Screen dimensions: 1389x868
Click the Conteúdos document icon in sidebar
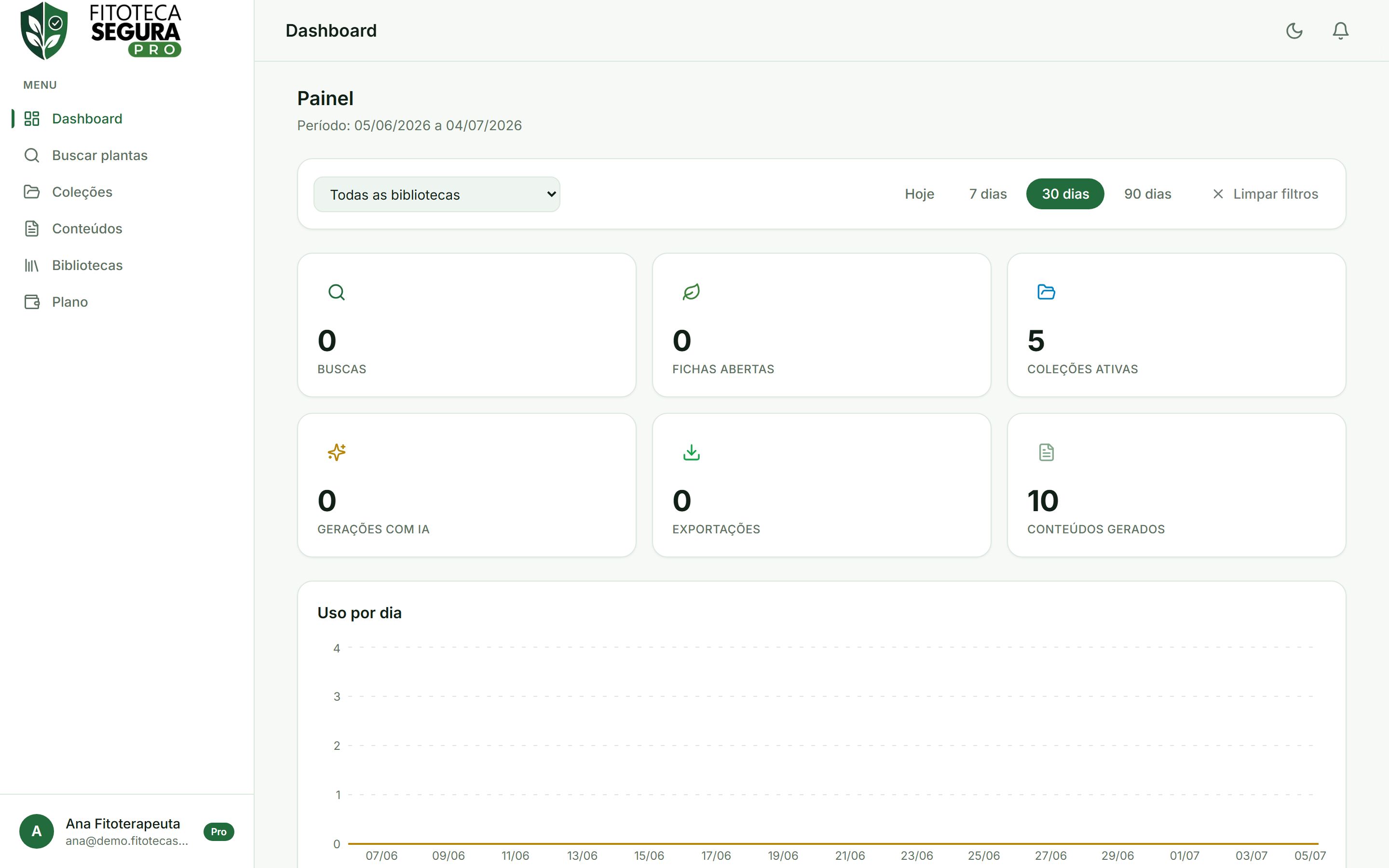[x=31, y=229]
